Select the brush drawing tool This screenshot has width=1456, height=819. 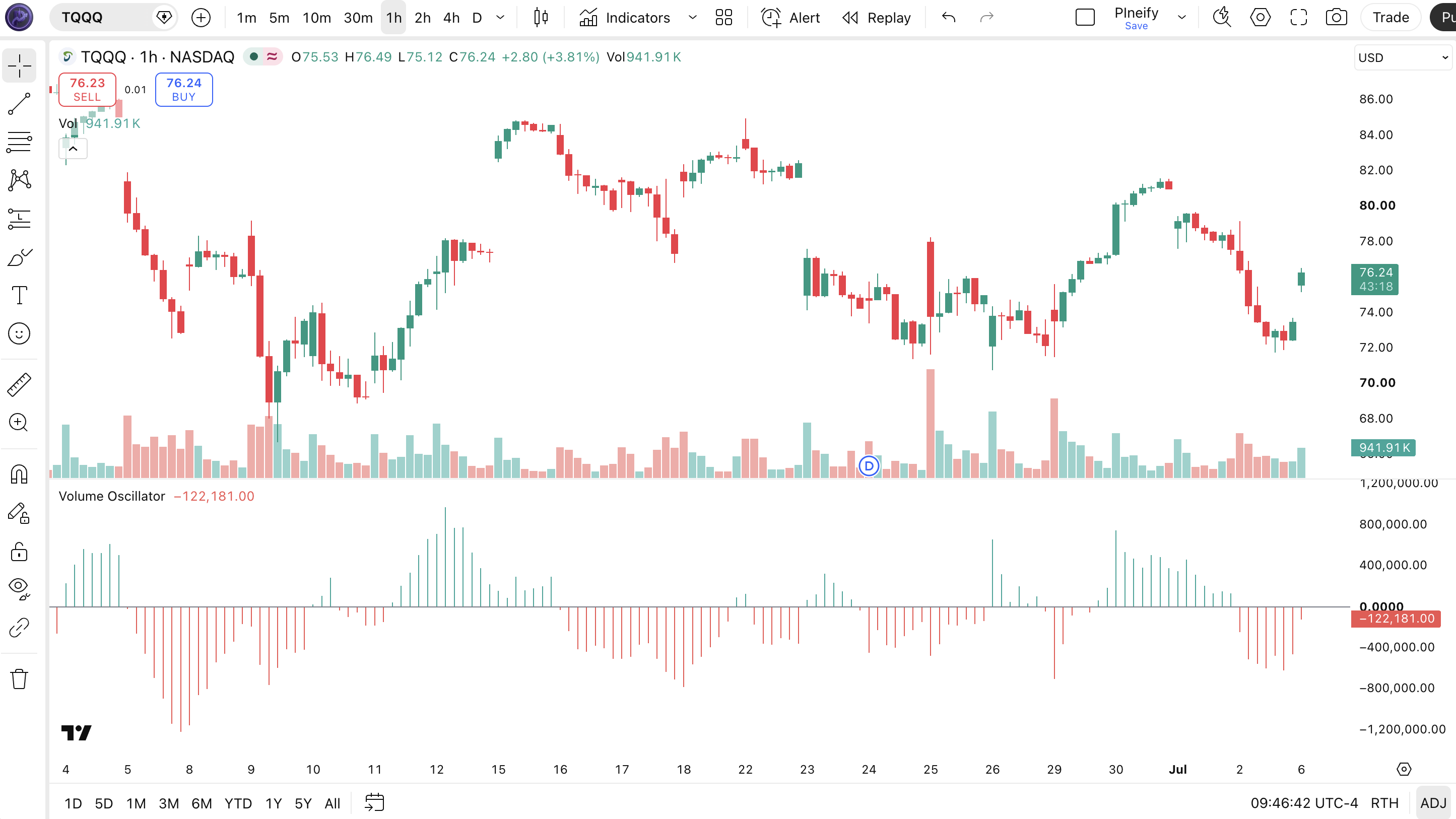tap(19, 257)
